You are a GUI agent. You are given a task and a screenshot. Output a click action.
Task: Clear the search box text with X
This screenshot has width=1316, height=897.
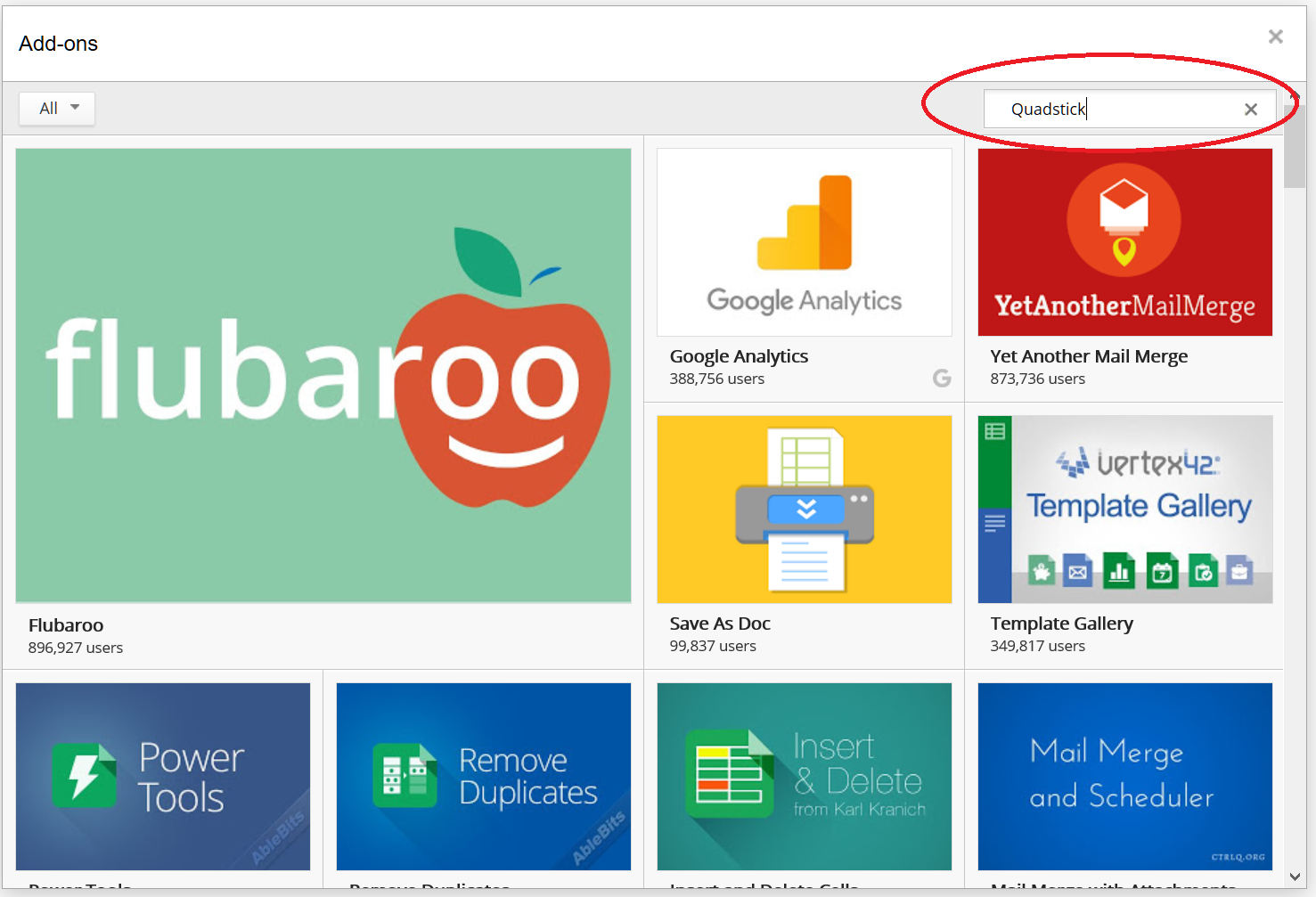pyautogui.click(x=1251, y=109)
